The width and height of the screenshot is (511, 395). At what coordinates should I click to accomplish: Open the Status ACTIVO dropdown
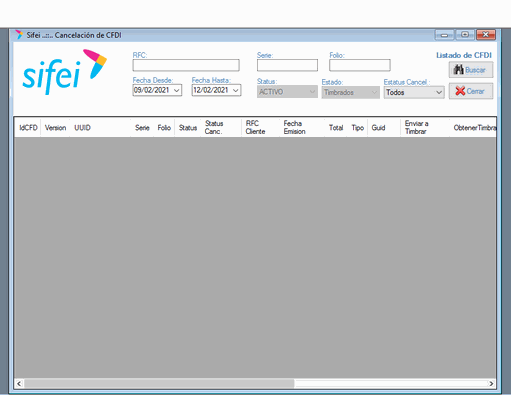(x=287, y=92)
